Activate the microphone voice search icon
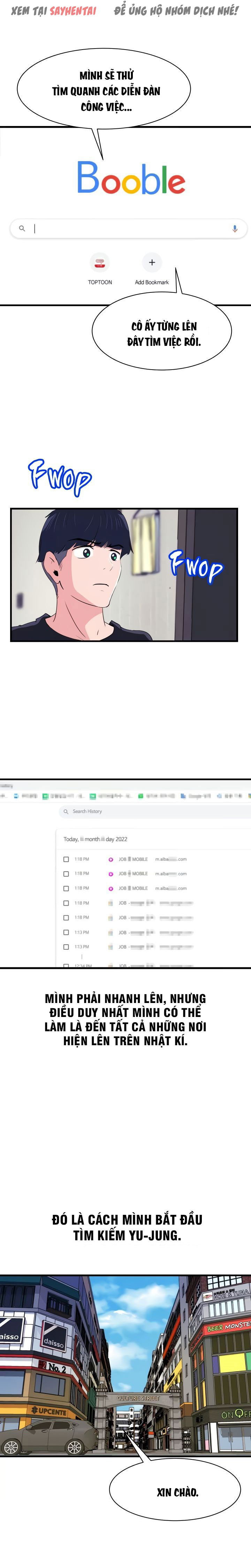Image resolution: width=251 pixels, height=1568 pixels. [235, 228]
